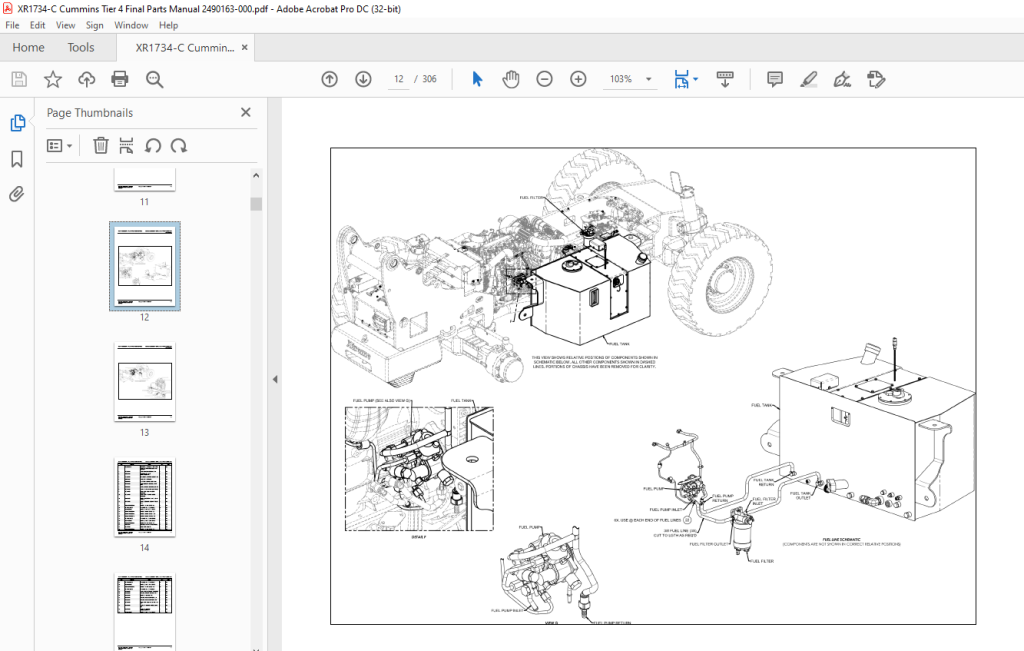Open the 103% zoom level dropdown

click(x=648, y=79)
